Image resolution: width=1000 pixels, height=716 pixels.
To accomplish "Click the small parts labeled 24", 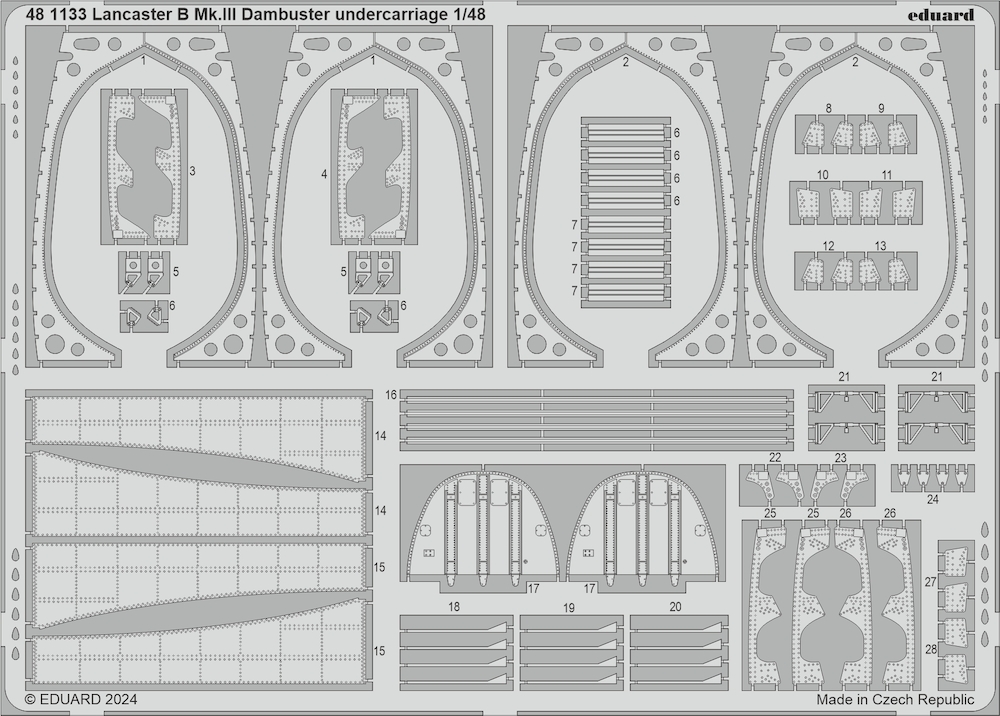I will (933, 477).
